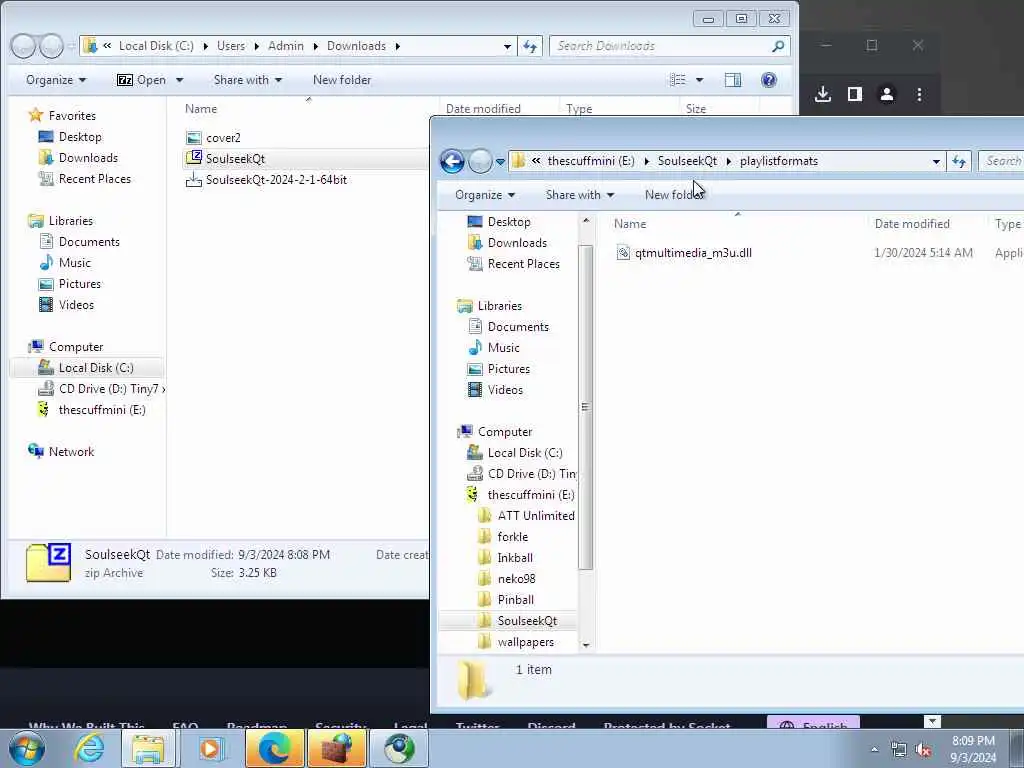Click the navigation pane scrollbar thumb
This screenshot has width=1024, height=768.
click(586, 407)
